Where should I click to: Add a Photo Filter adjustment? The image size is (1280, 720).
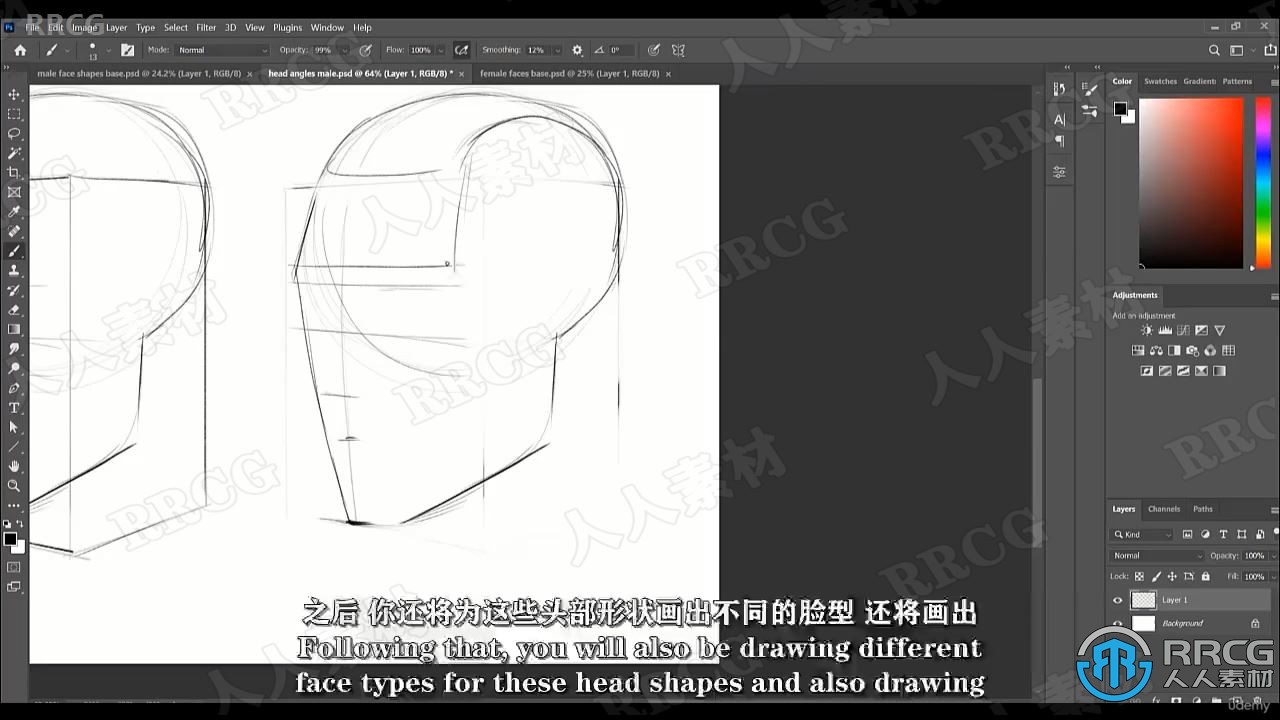pos(1193,351)
